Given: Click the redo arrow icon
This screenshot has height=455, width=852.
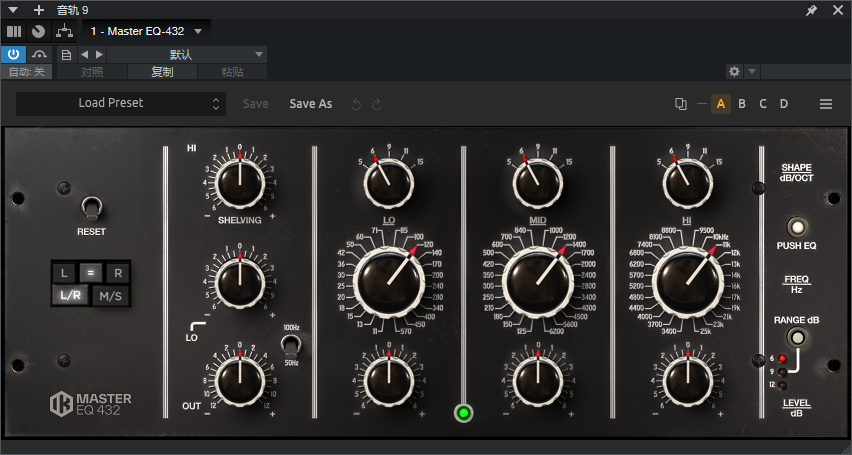Looking at the screenshot, I should (x=377, y=104).
